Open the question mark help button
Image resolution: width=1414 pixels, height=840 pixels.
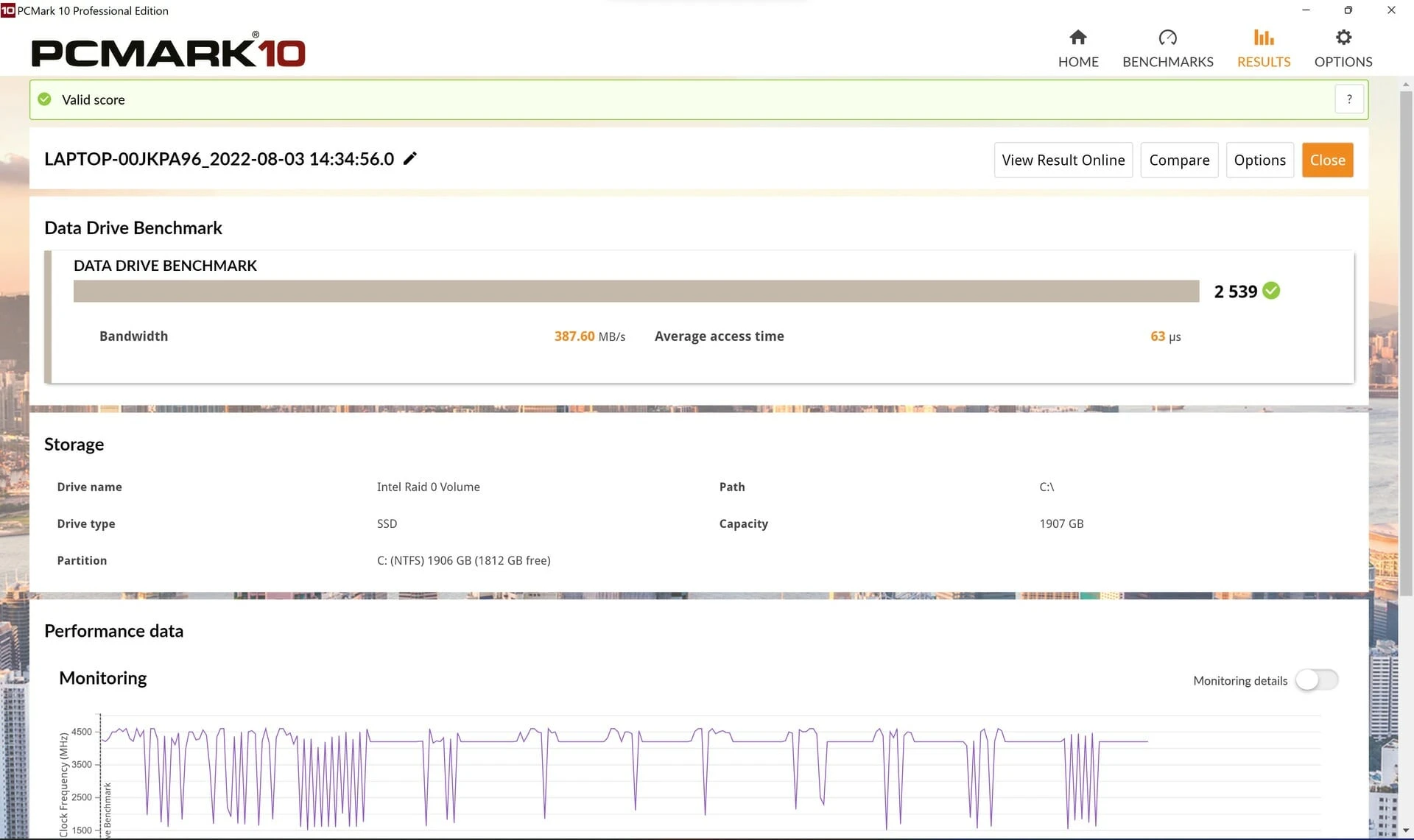1349,99
